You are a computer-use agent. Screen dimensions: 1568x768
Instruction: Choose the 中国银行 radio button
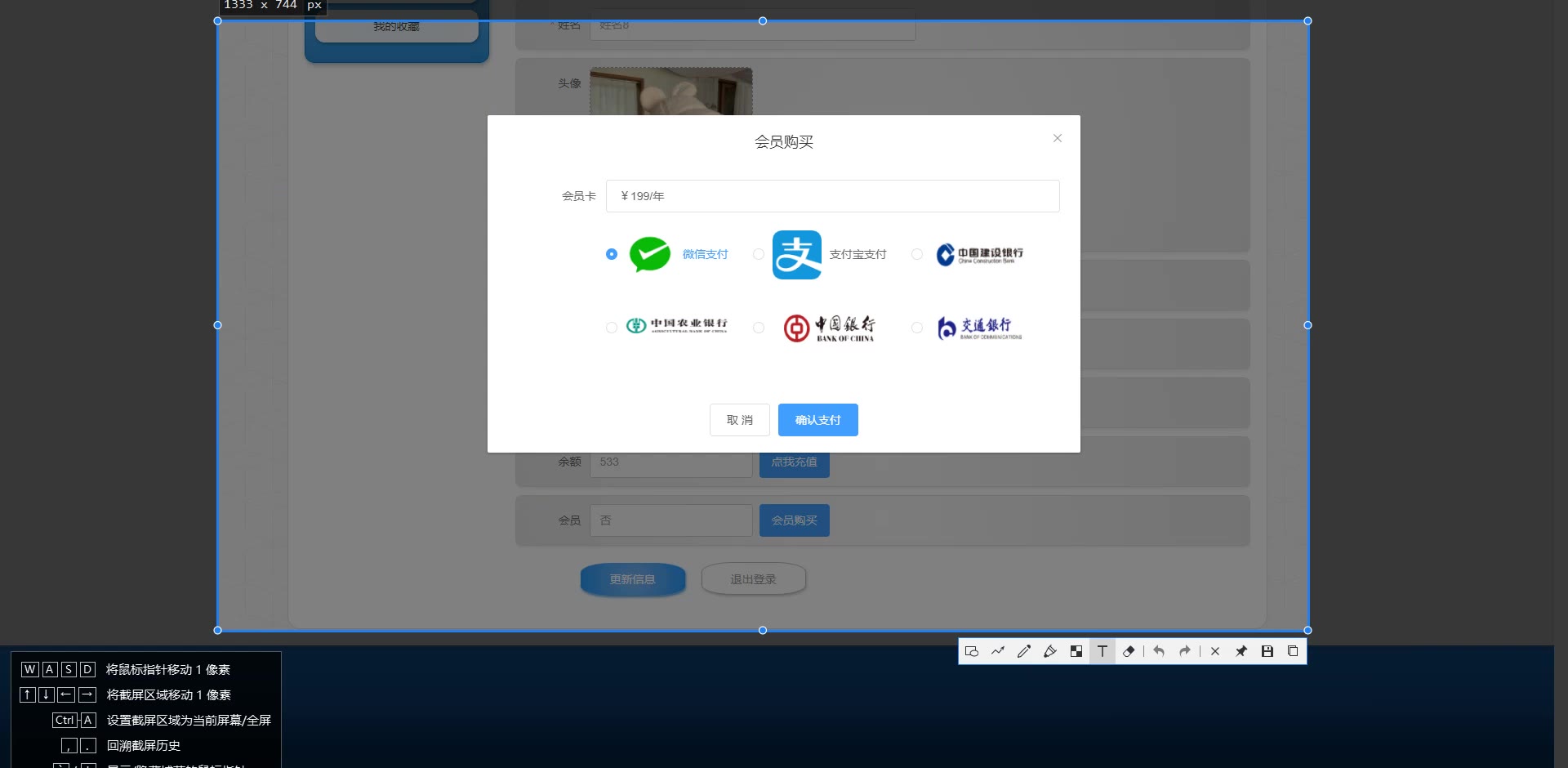(759, 328)
